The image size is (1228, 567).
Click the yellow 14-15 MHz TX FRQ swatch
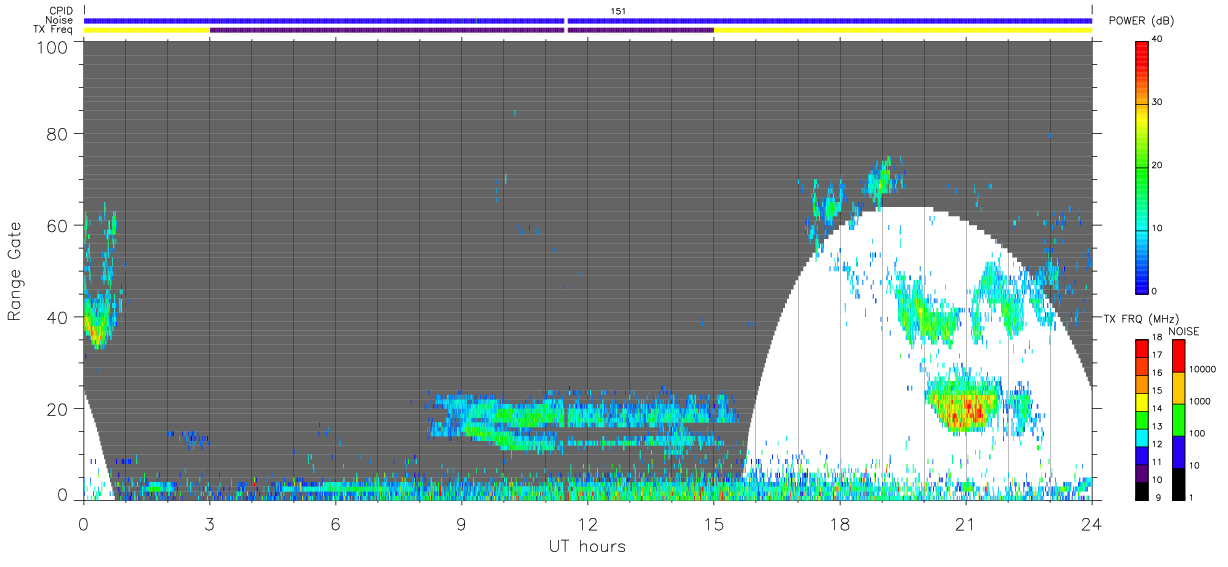click(1143, 402)
